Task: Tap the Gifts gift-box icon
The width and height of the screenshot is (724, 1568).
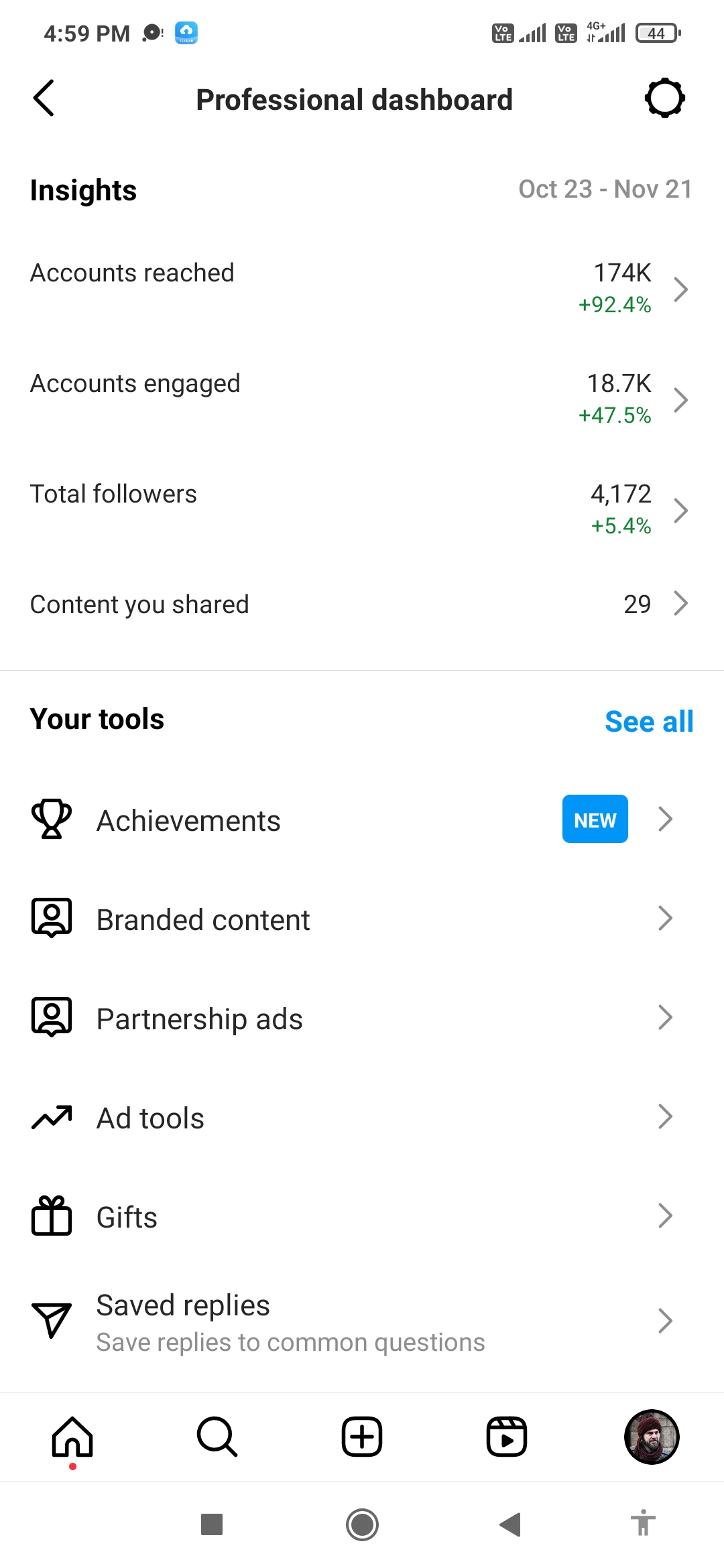Action: coord(52,1216)
